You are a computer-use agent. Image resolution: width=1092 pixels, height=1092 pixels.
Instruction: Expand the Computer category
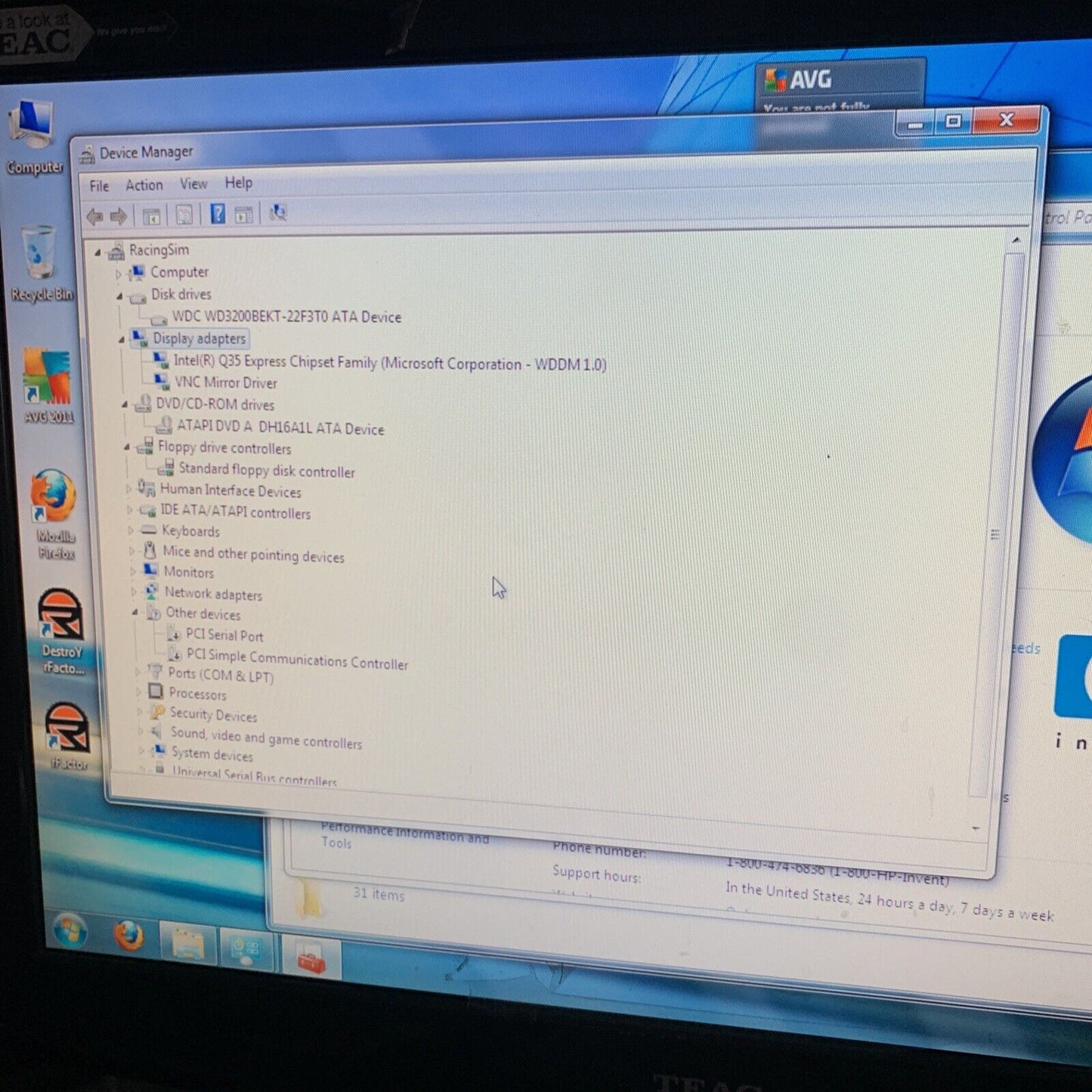click(119, 274)
